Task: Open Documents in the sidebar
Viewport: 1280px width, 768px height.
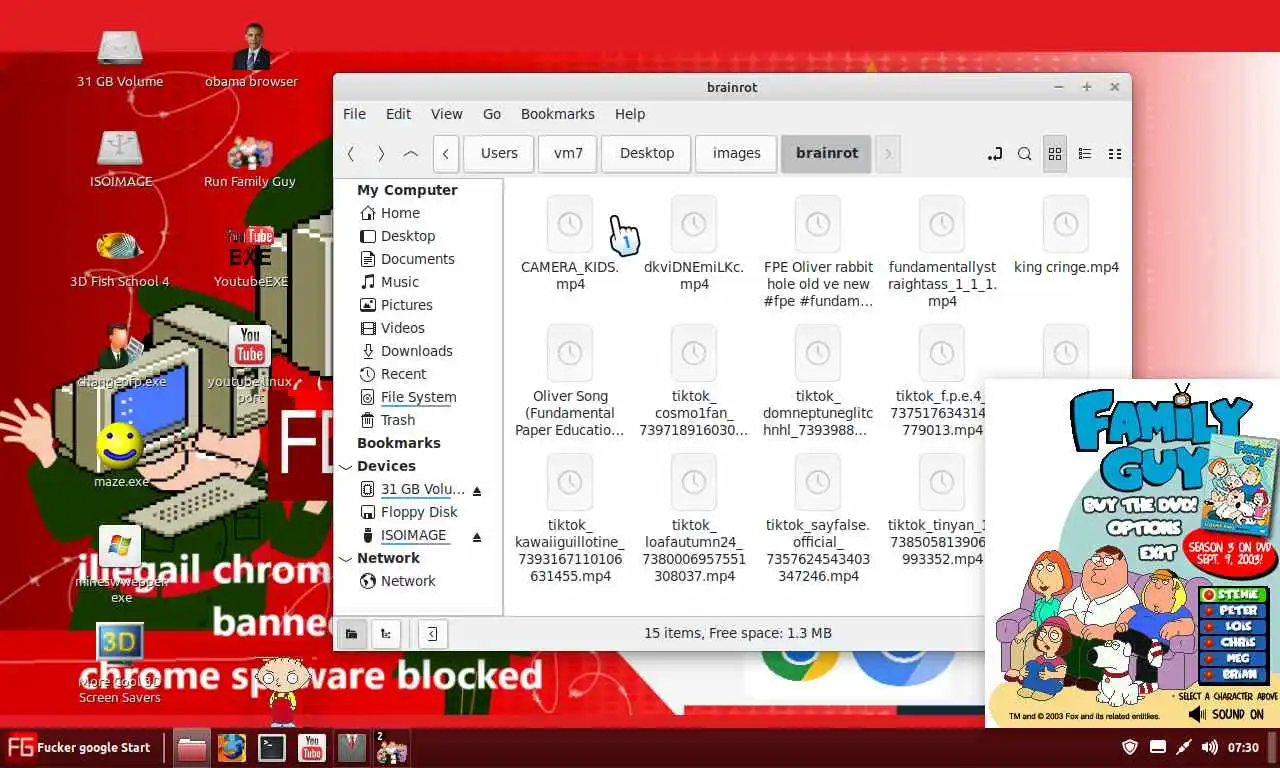Action: coord(418,259)
